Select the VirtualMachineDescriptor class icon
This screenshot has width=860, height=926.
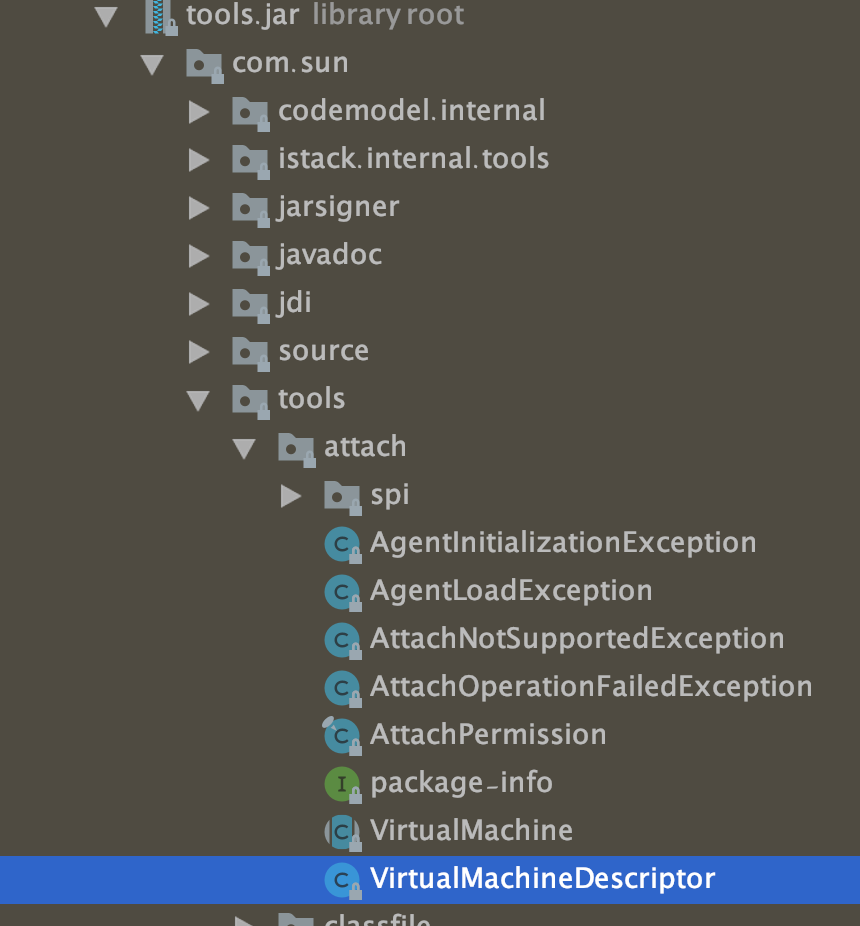pyautogui.click(x=343, y=879)
